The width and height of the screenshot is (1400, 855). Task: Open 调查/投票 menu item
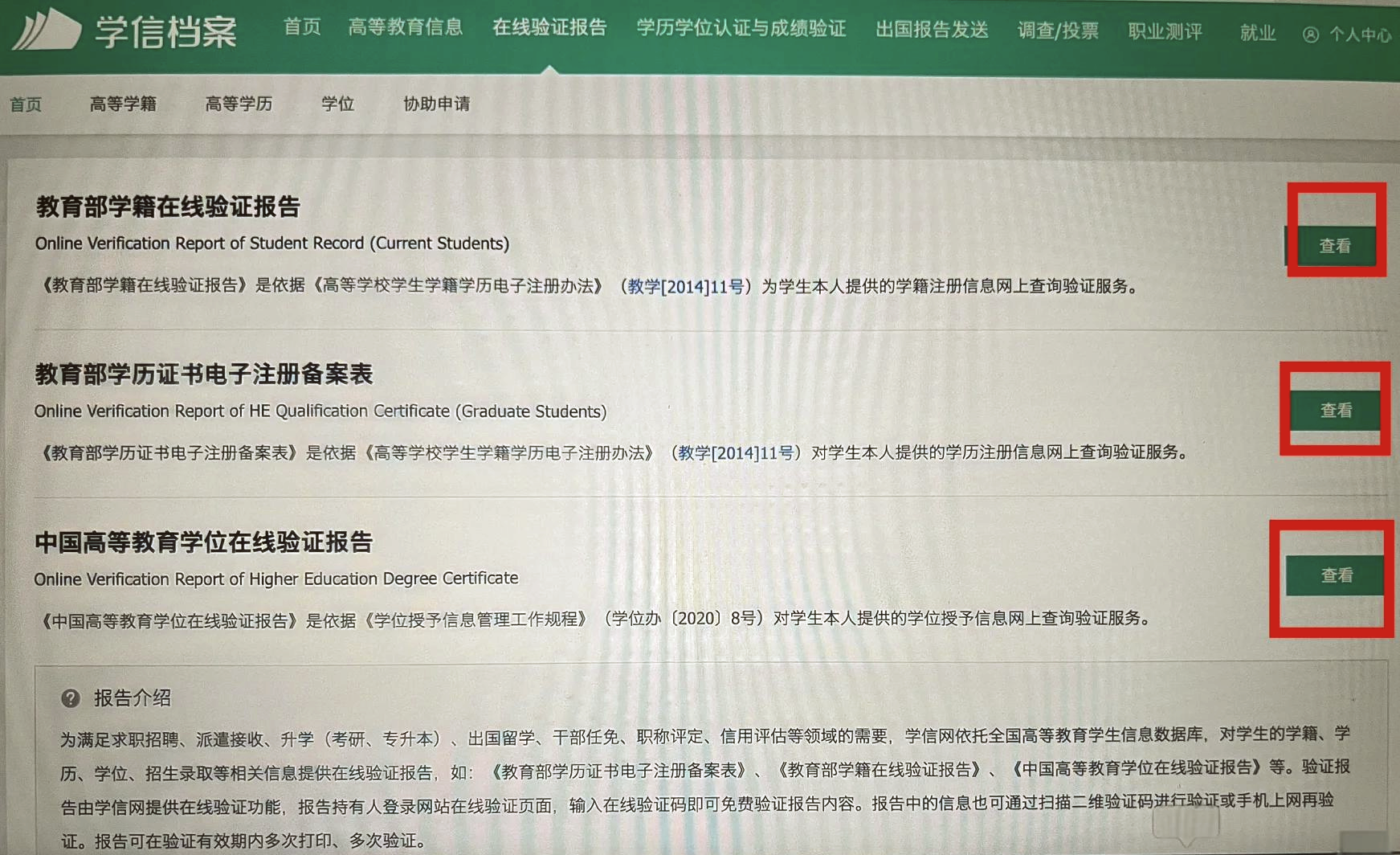[x=1058, y=31]
